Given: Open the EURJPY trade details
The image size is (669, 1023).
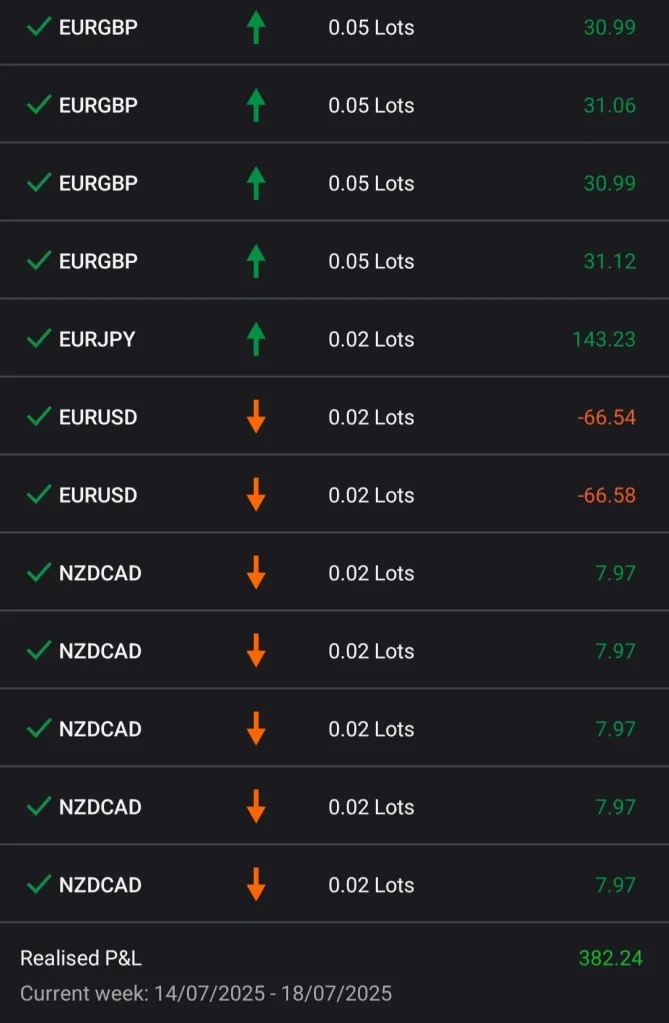Looking at the screenshot, I should pyautogui.click(x=97, y=339).
